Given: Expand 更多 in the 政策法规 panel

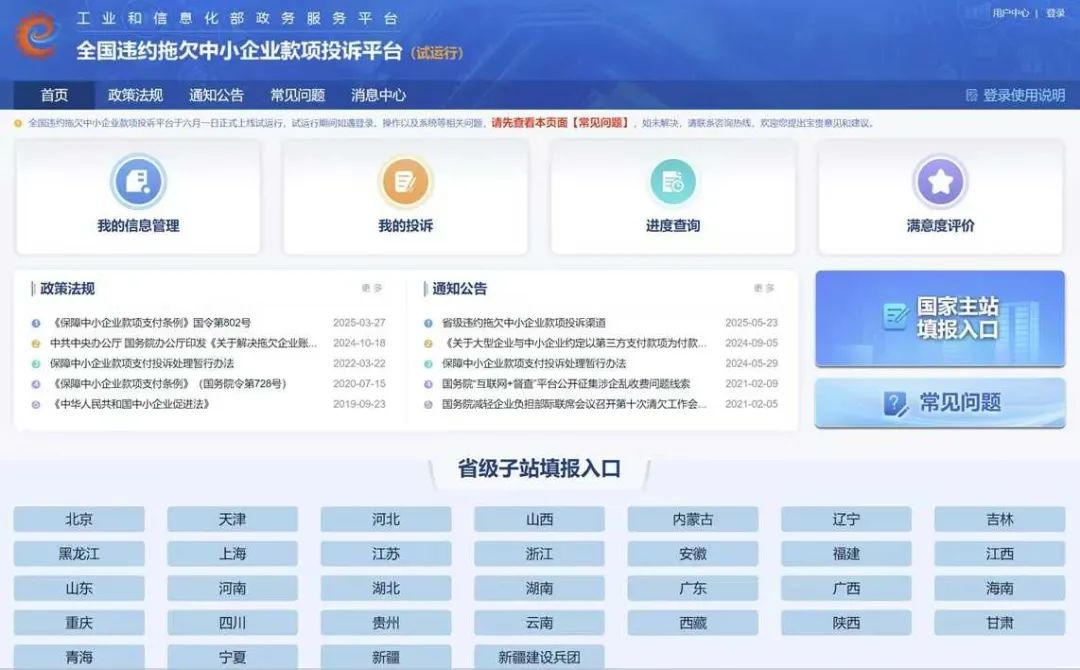Looking at the screenshot, I should pos(372,288).
